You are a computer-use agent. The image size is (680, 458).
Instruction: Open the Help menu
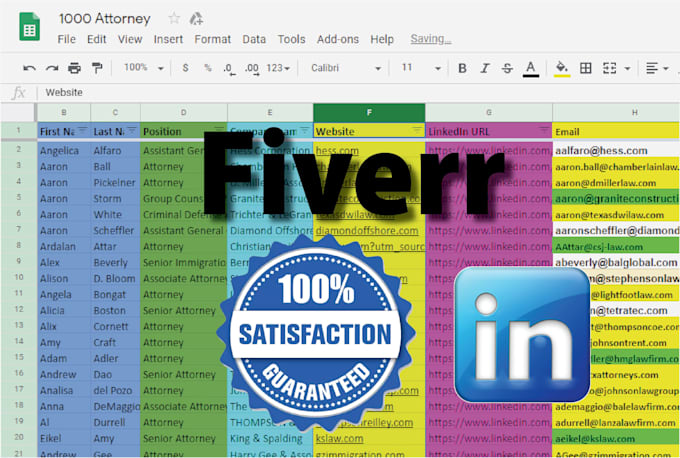coord(382,39)
